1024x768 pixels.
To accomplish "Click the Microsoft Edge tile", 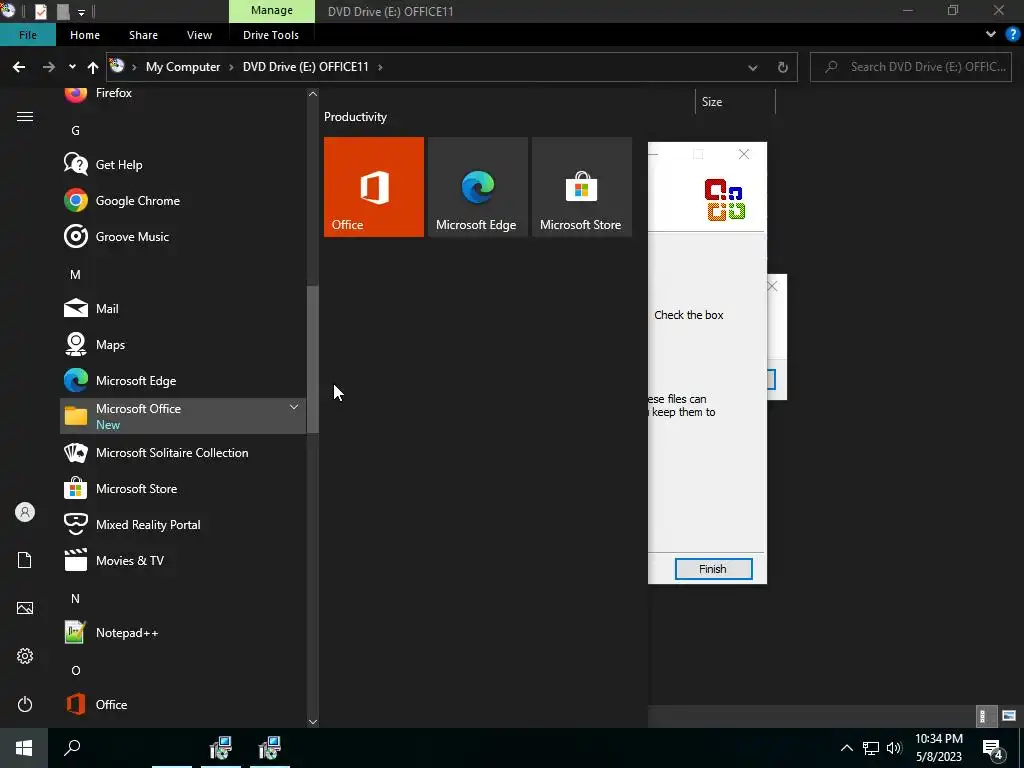I will click(x=477, y=187).
